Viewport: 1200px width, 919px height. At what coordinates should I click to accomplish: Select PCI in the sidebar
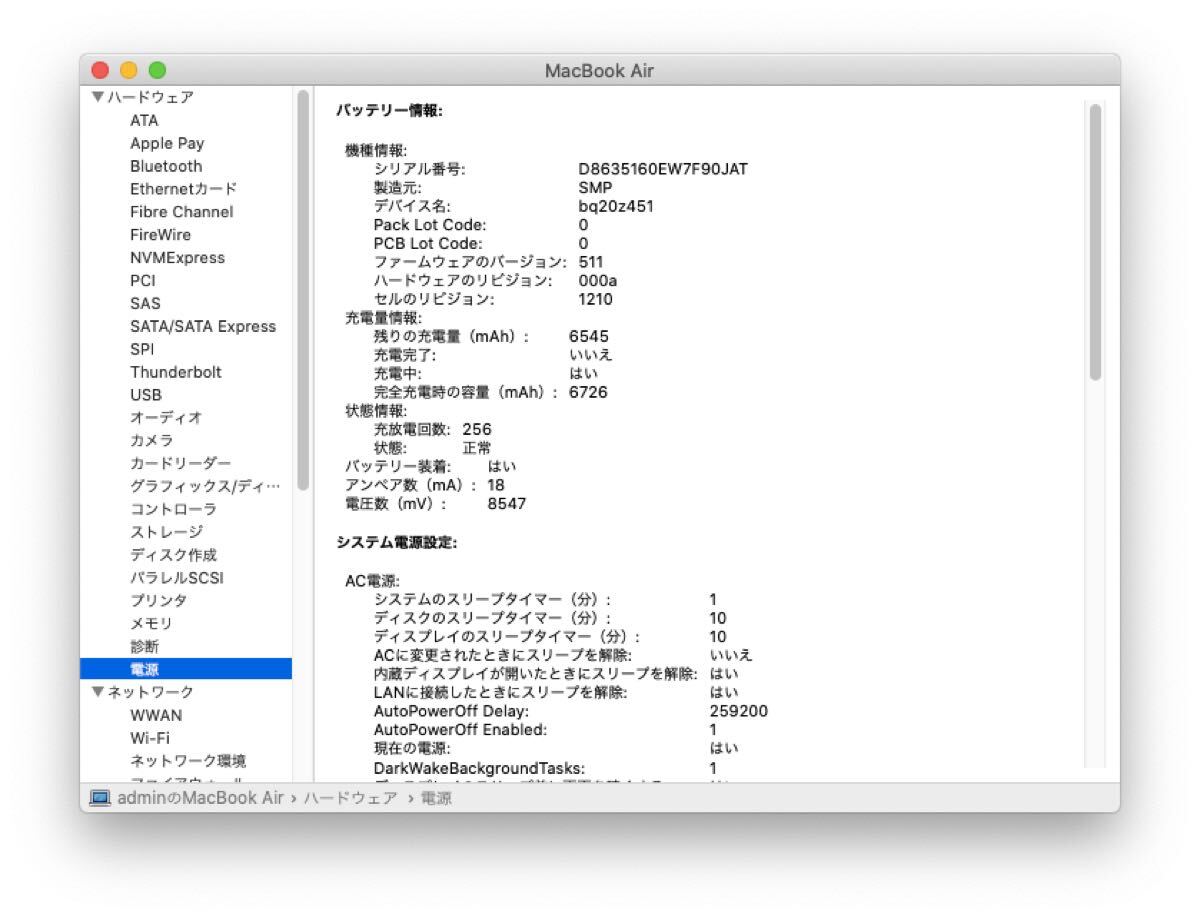pyautogui.click(x=143, y=281)
